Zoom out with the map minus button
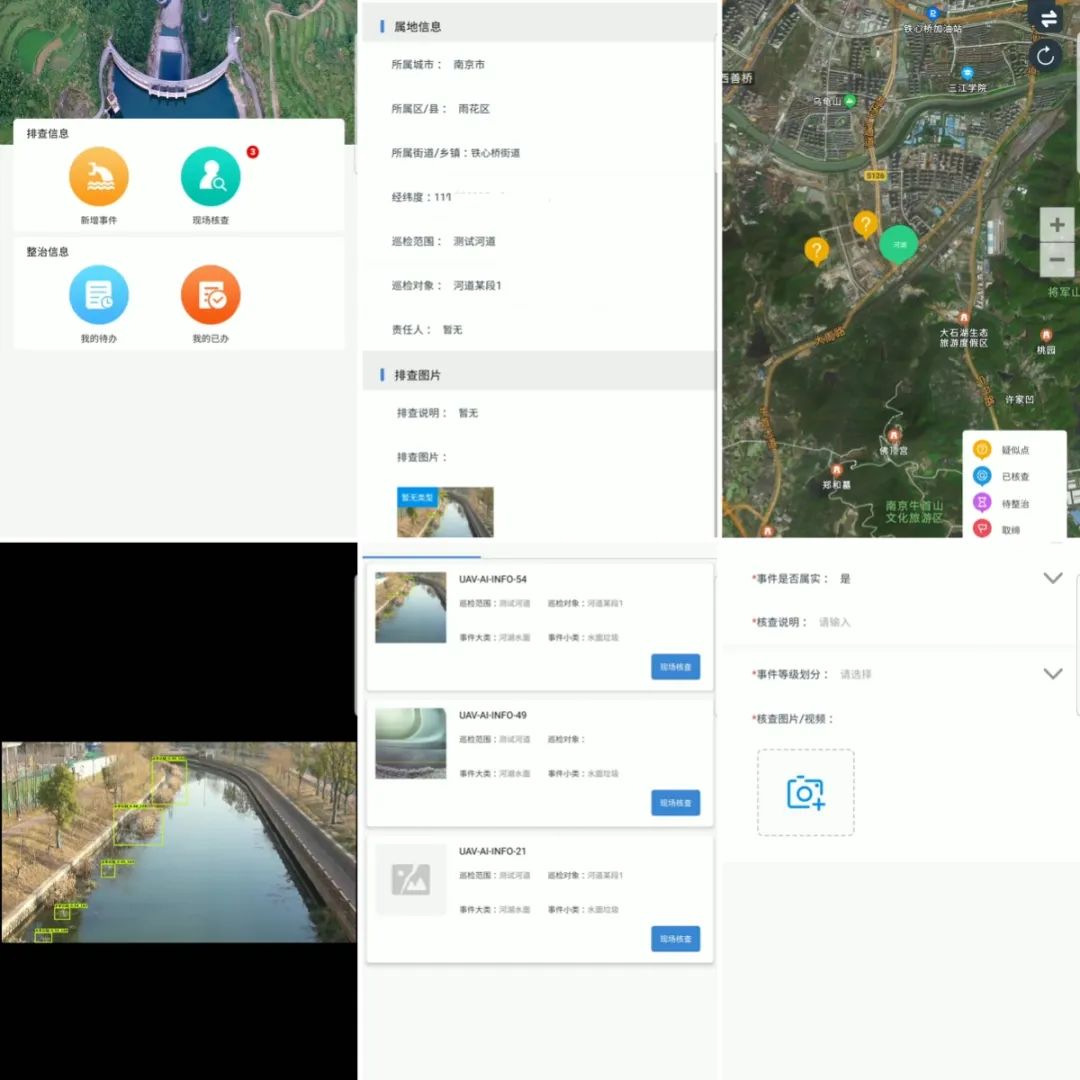 tap(1056, 260)
